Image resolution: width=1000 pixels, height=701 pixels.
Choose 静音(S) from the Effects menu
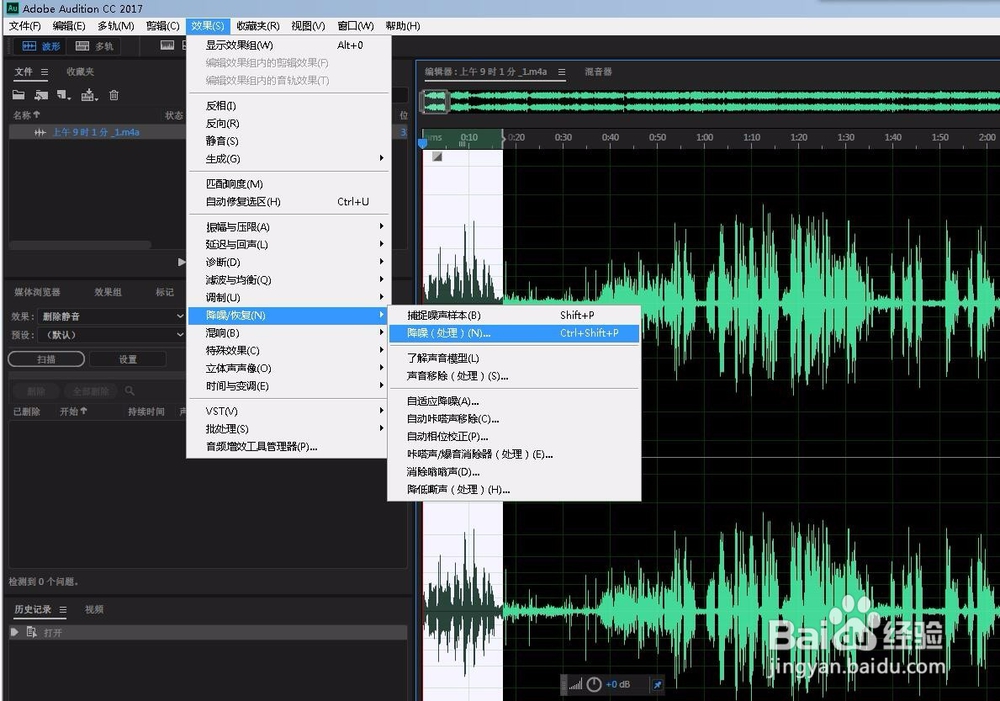tap(288, 141)
